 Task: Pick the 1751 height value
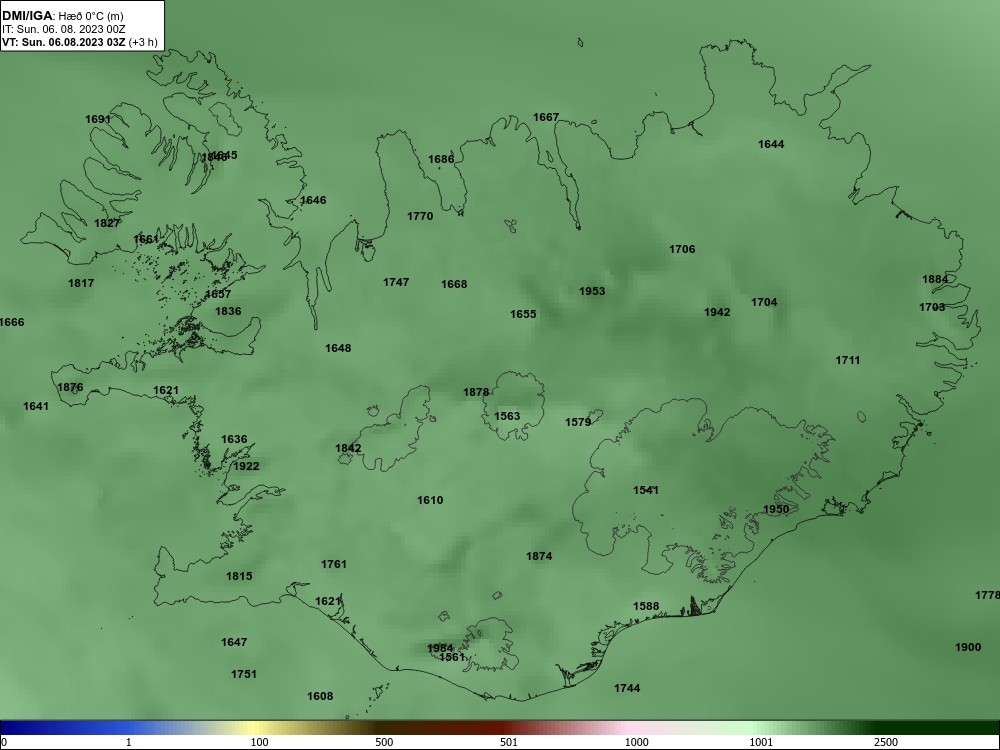[x=244, y=674]
